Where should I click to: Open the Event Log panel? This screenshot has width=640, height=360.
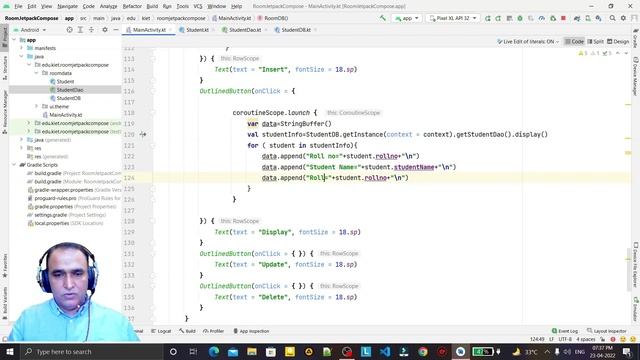[565, 331]
